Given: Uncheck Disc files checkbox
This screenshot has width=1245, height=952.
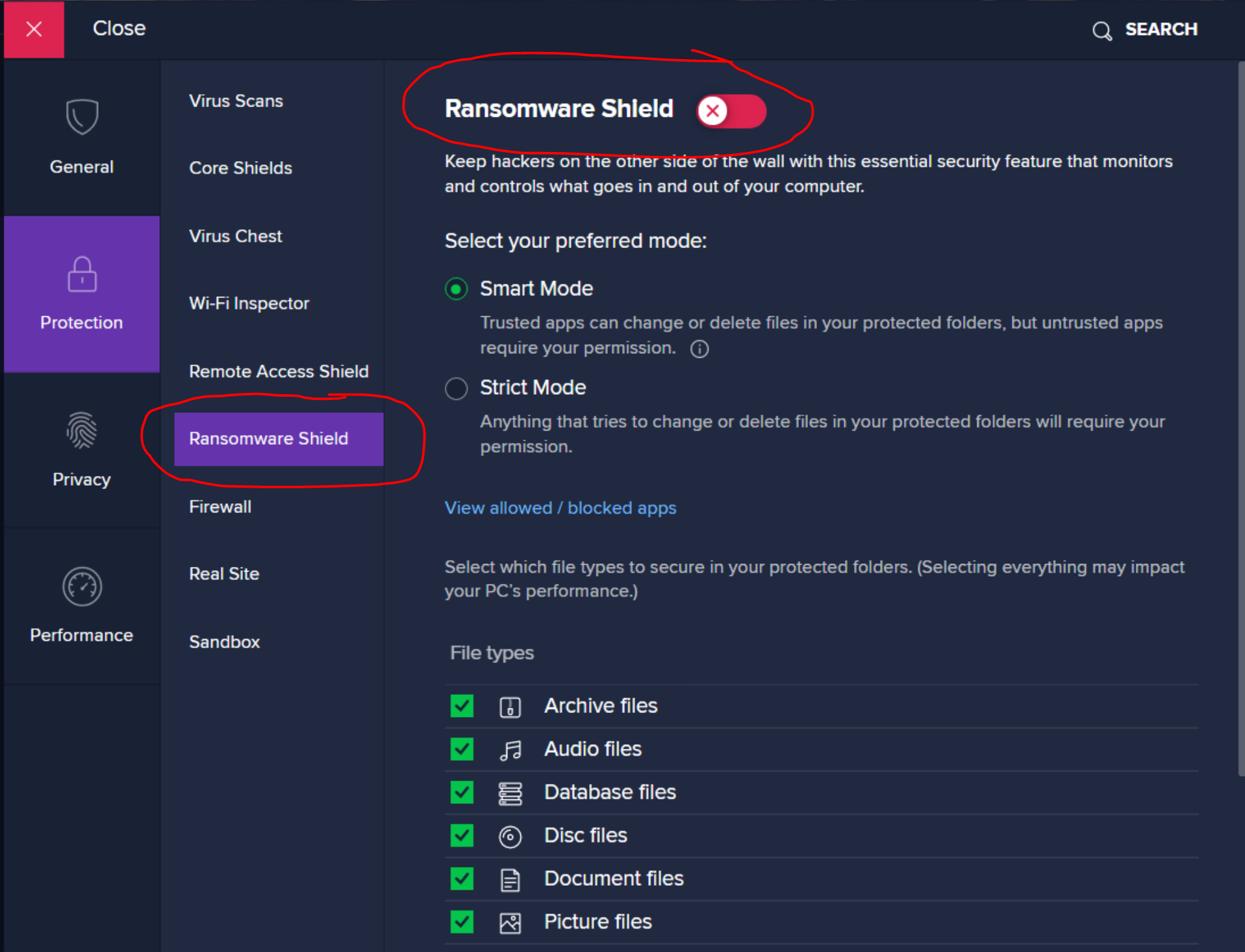Looking at the screenshot, I should [x=462, y=835].
